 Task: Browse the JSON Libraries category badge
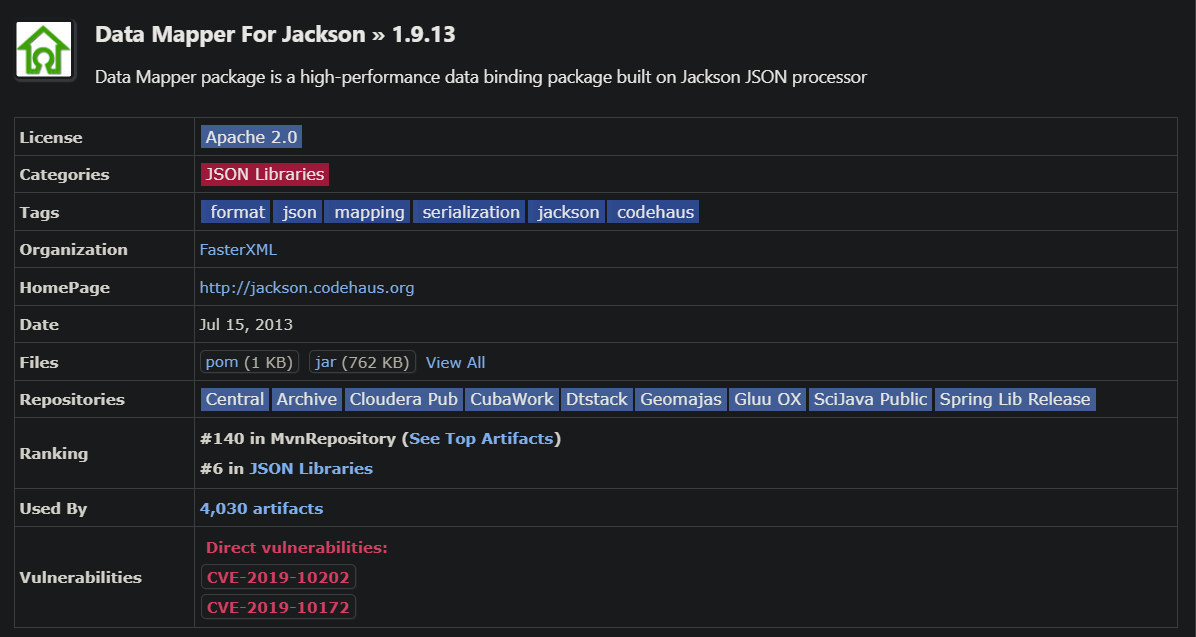coord(264,174)
